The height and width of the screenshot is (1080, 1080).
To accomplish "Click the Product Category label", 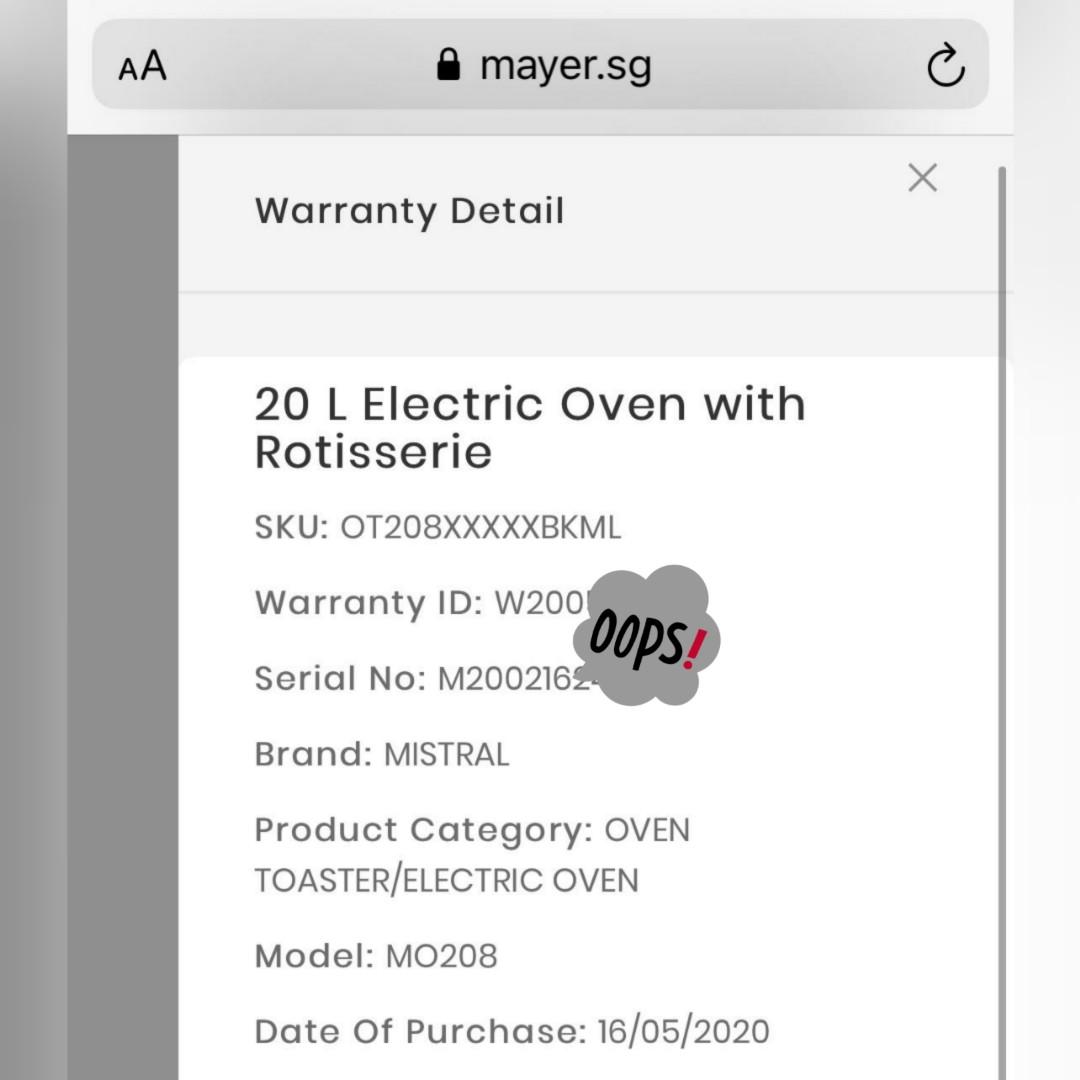I will (425, 830).
